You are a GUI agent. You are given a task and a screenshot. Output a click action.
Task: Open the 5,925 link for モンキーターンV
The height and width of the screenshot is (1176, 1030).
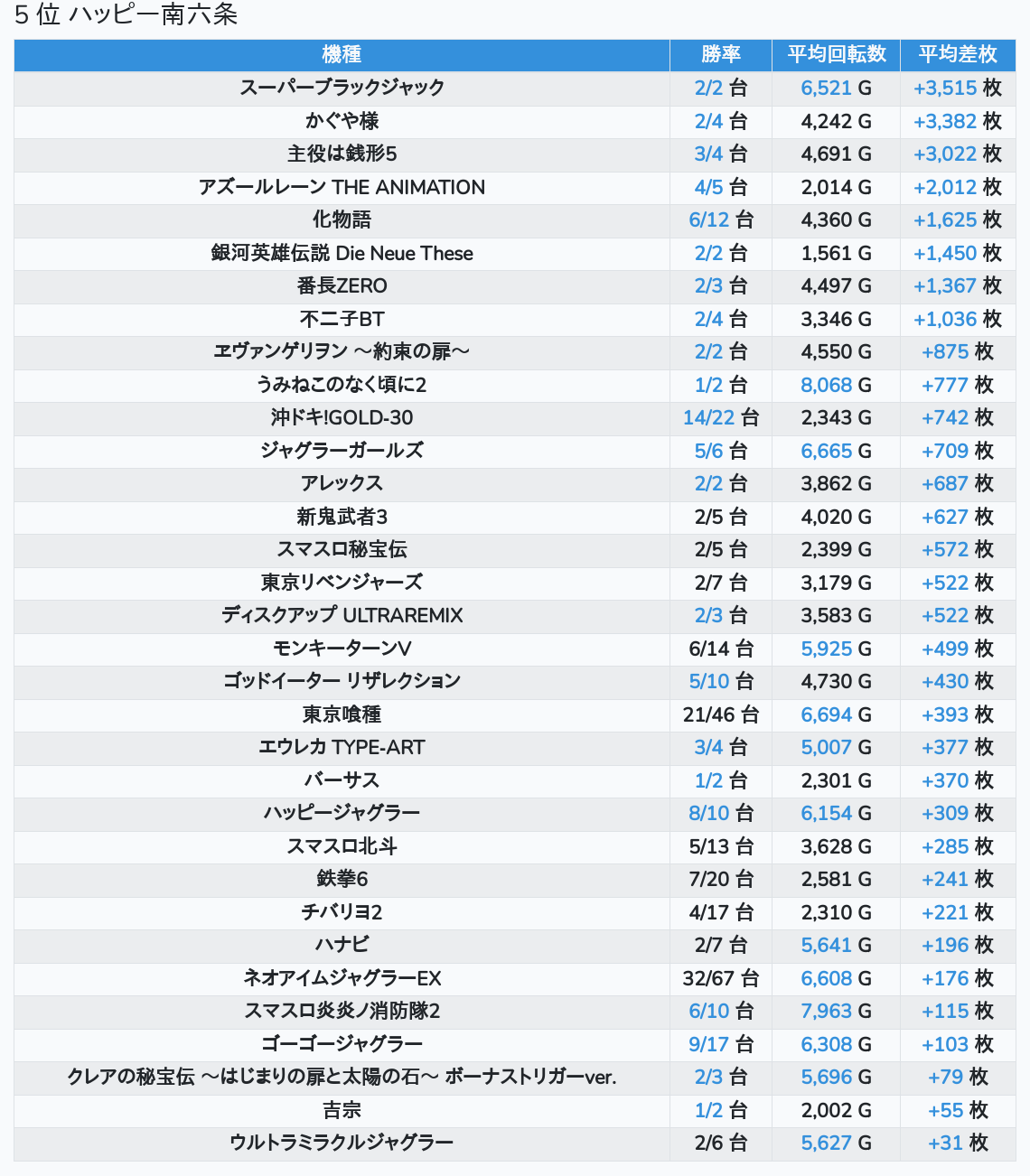pos(826,649)
